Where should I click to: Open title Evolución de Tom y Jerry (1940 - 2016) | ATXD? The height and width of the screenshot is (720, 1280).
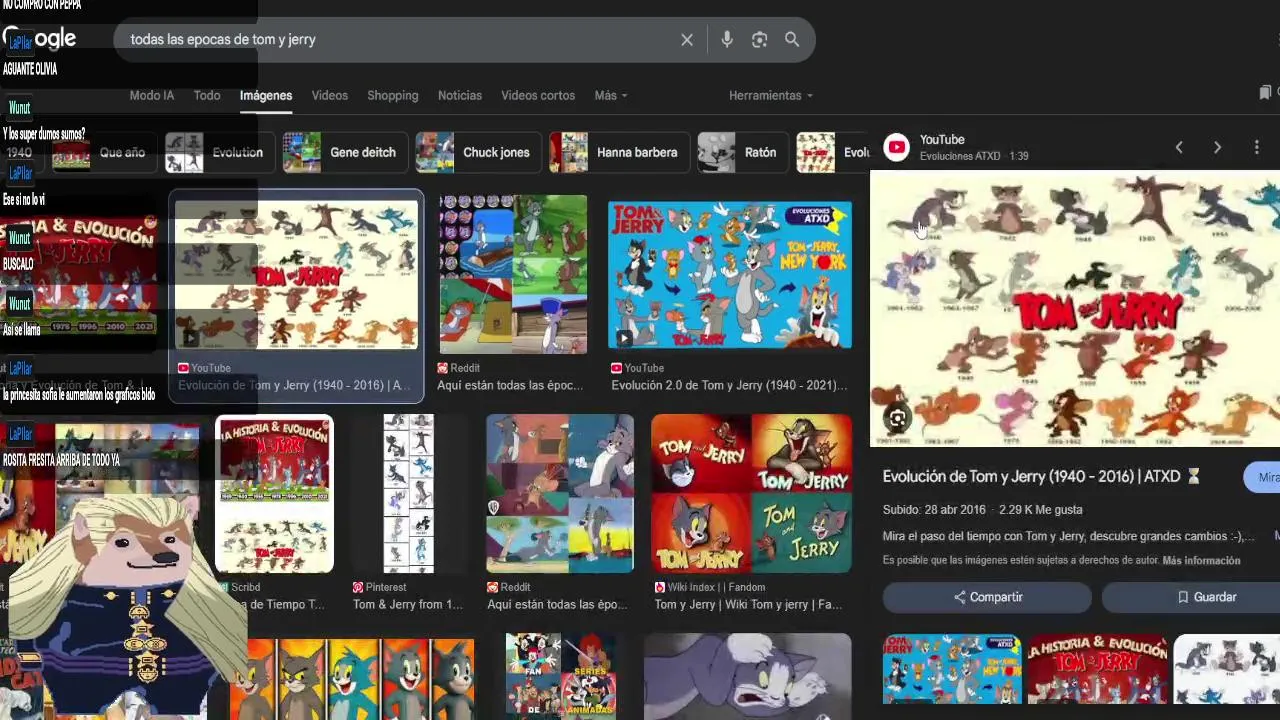tap(1041, 477)
